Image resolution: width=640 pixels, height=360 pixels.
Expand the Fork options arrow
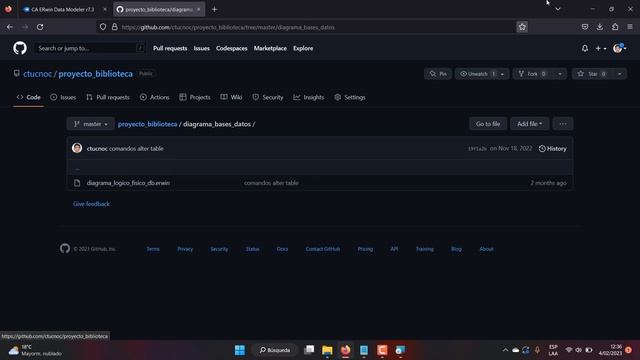560,74
